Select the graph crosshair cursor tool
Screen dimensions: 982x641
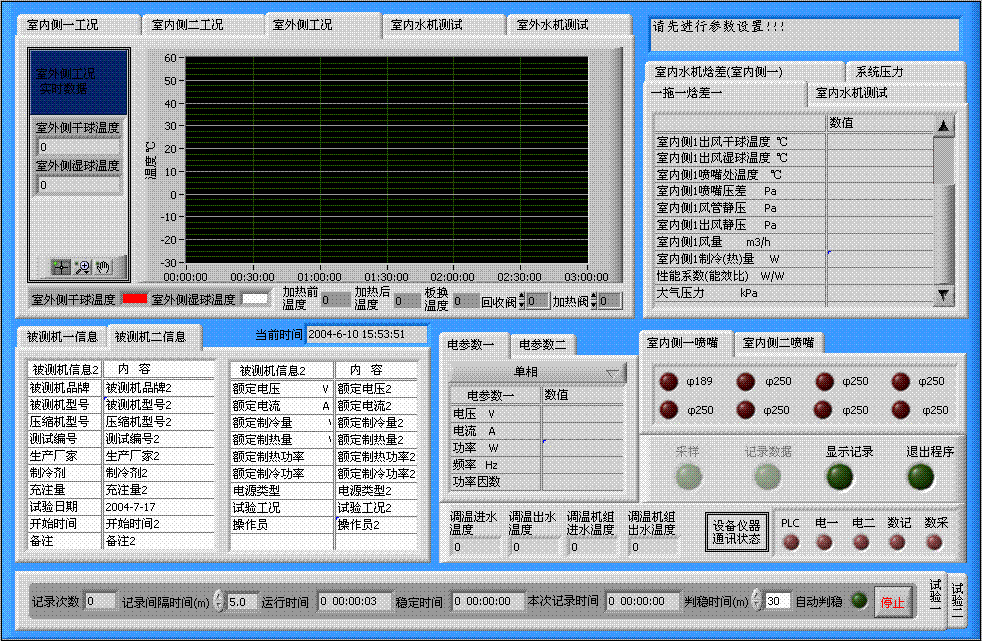60,266
